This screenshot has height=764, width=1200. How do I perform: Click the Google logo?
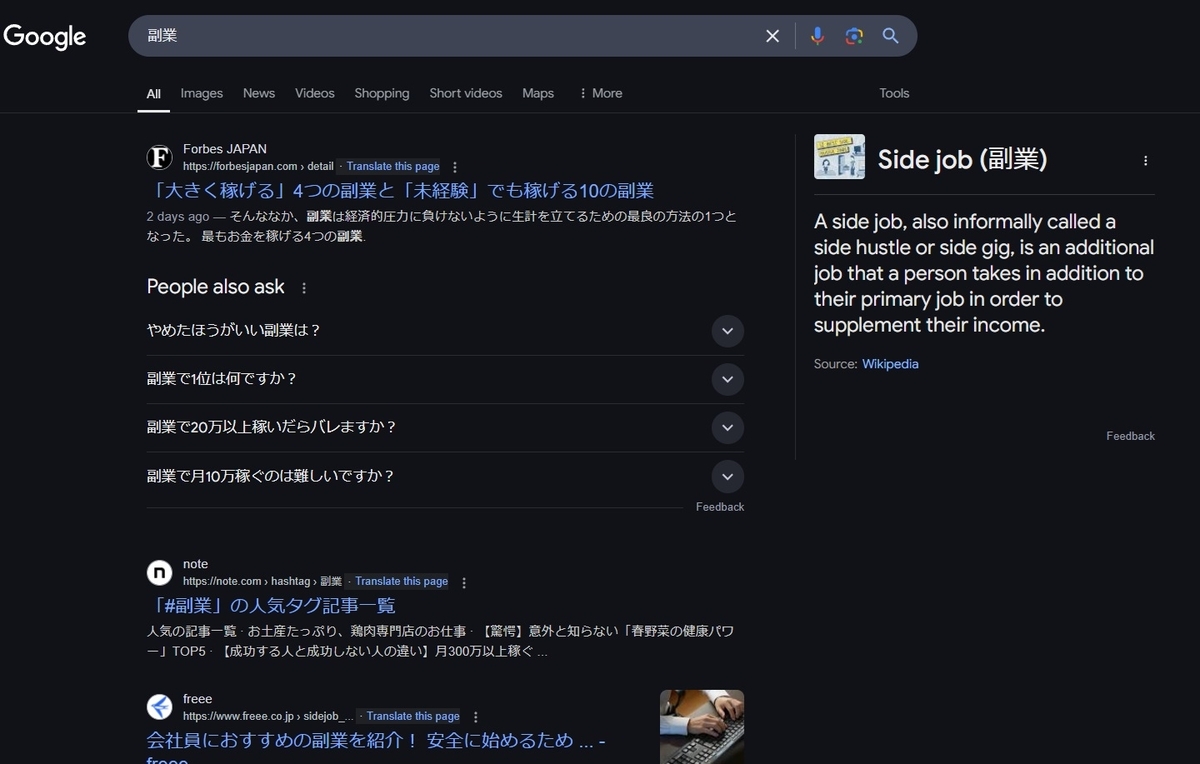[x=45, y=37]
